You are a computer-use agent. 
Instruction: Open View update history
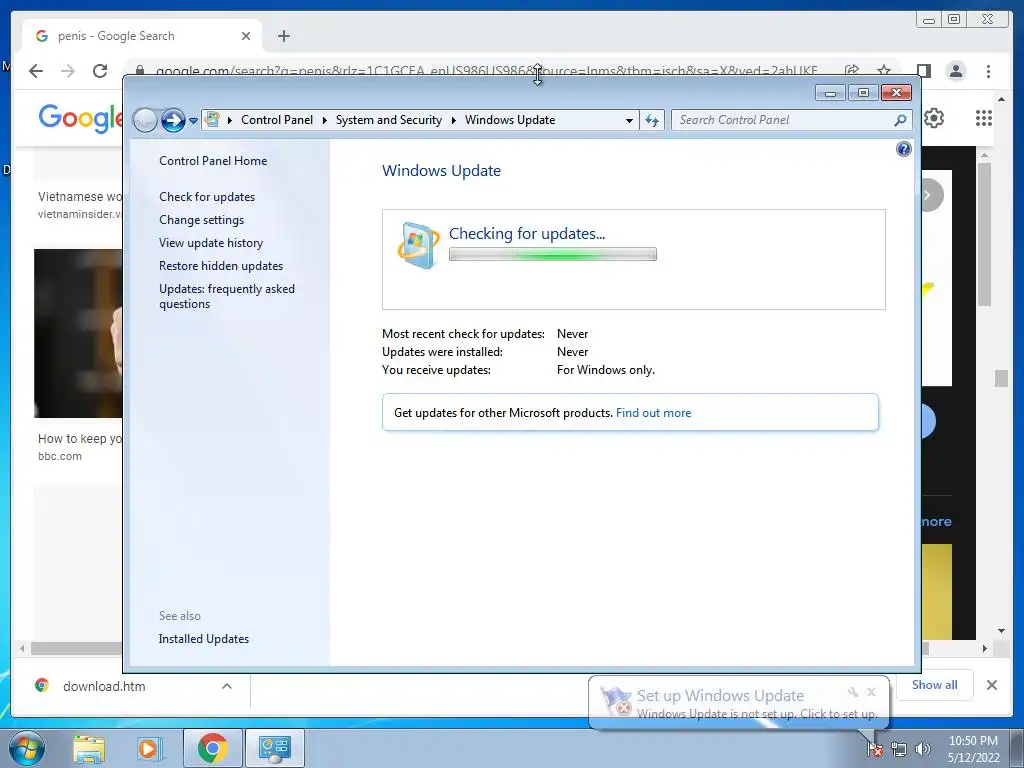(x=211, y=243)
